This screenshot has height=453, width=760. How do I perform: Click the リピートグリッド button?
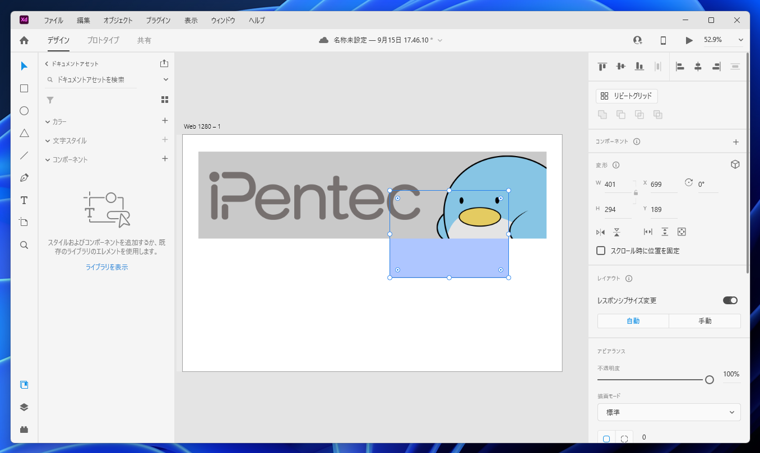(627, 96)
